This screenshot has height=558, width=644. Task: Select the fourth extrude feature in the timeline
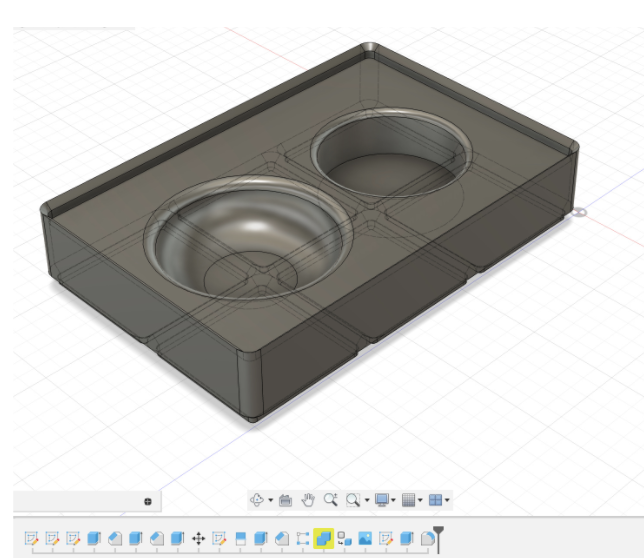pos(261,538)
